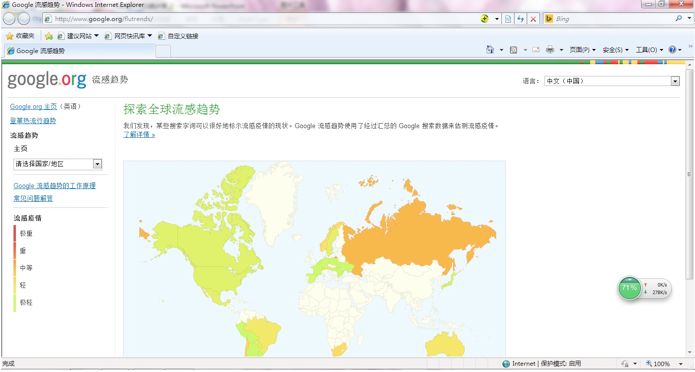Screen dimensions: 695x372
Task: Open the Google.org 主页 link
Action: (33, 106)
